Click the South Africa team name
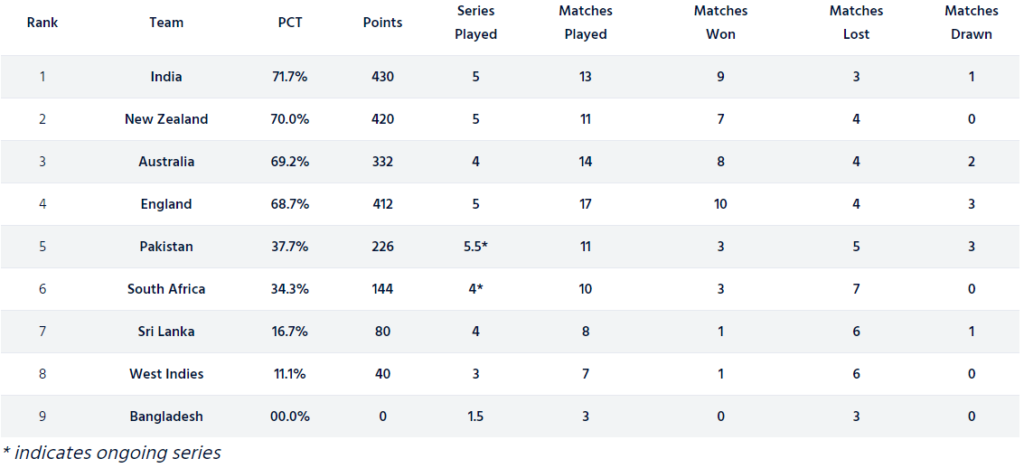 click(166, 289)
